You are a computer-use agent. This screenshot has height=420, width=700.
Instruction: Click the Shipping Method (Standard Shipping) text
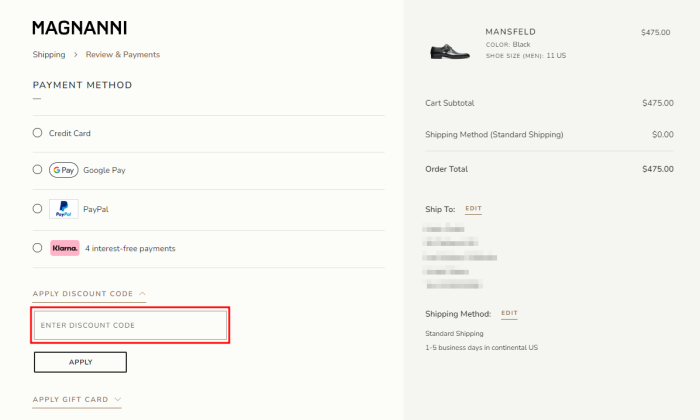pos(494,134)
